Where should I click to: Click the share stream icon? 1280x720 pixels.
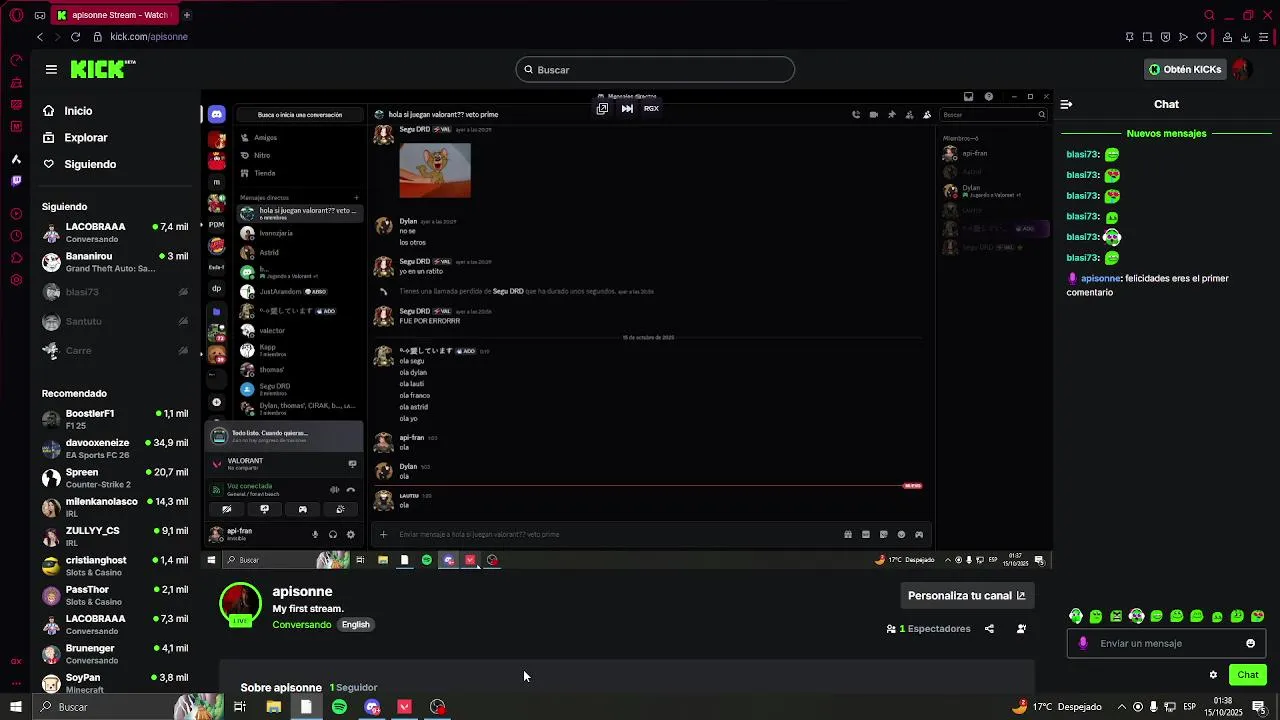[989, 629]
